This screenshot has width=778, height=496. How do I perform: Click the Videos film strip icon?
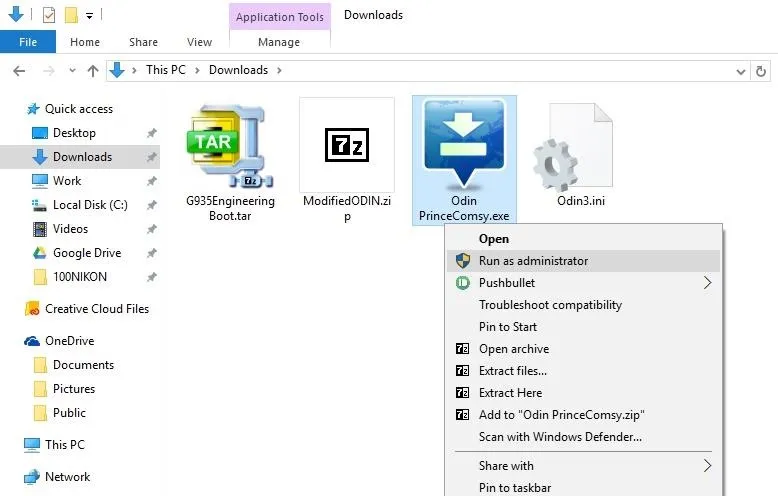[x=40, y=229]
